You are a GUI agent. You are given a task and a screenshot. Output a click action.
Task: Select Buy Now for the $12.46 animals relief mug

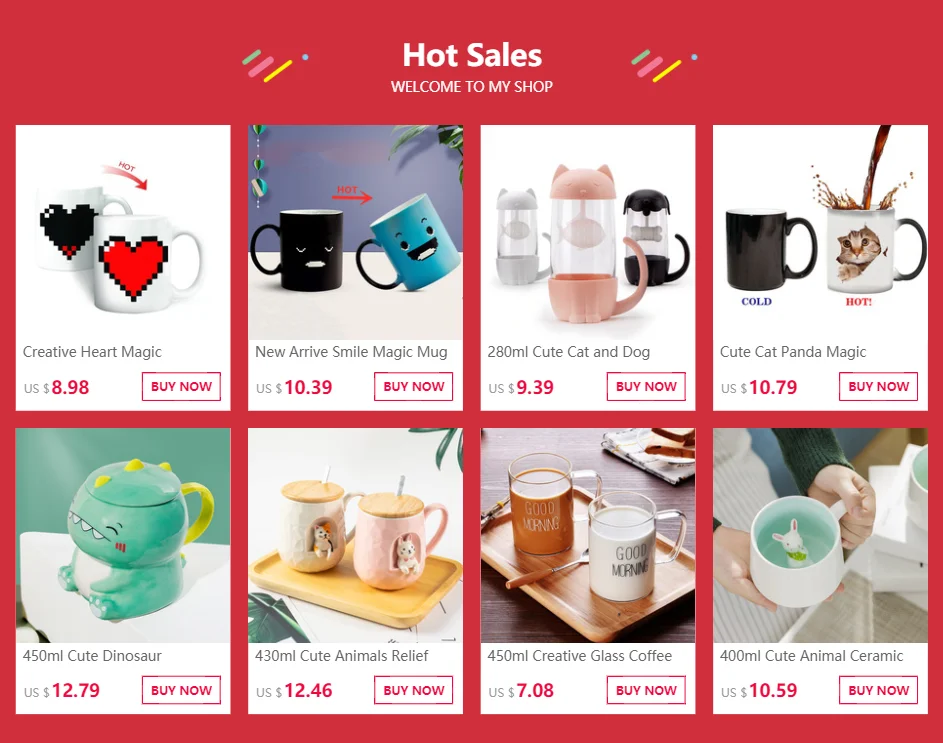[x=414, y=690]
